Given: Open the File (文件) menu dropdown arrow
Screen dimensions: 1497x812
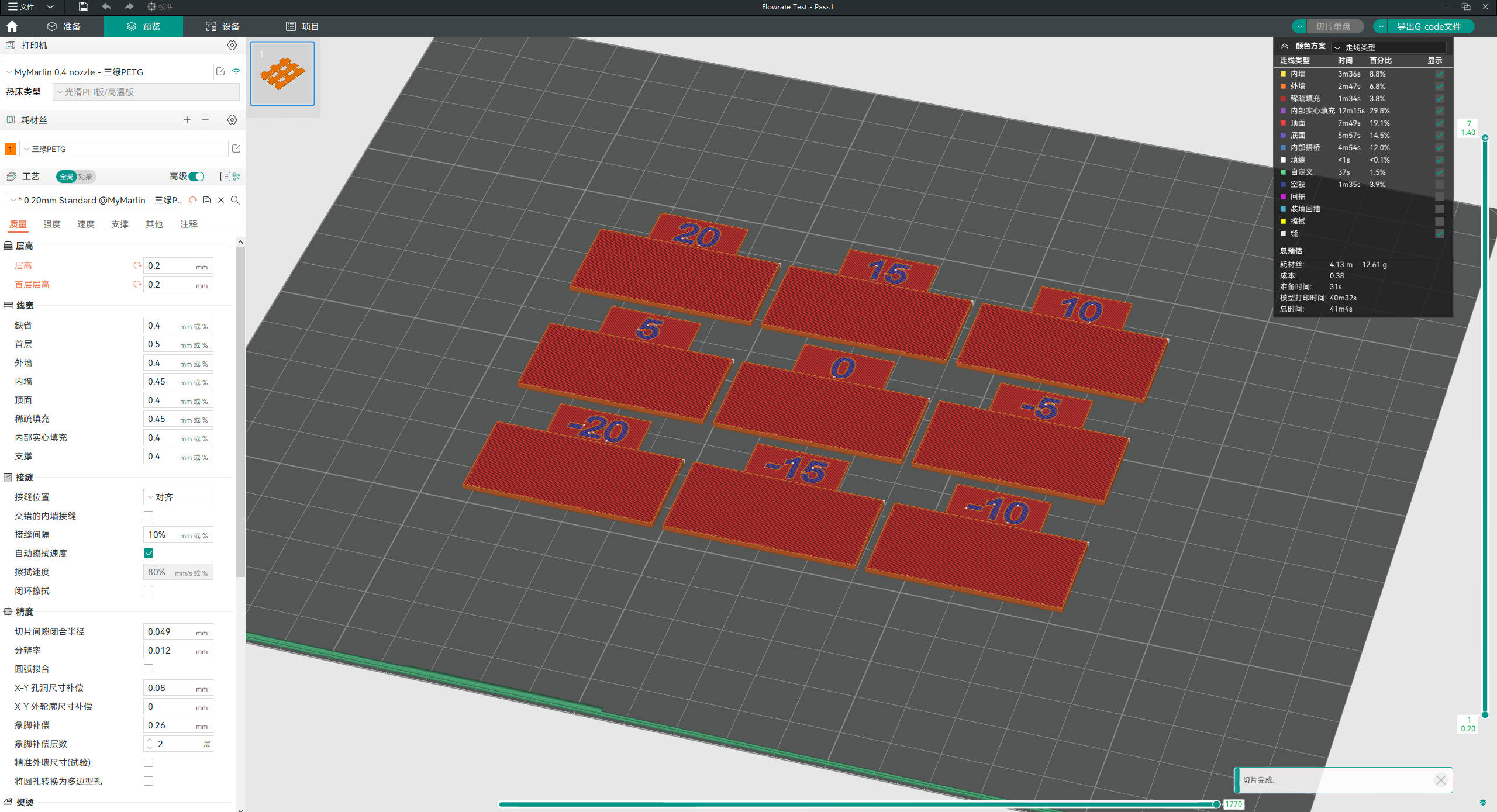Looking at the screenshot, I should pos(50,6).
